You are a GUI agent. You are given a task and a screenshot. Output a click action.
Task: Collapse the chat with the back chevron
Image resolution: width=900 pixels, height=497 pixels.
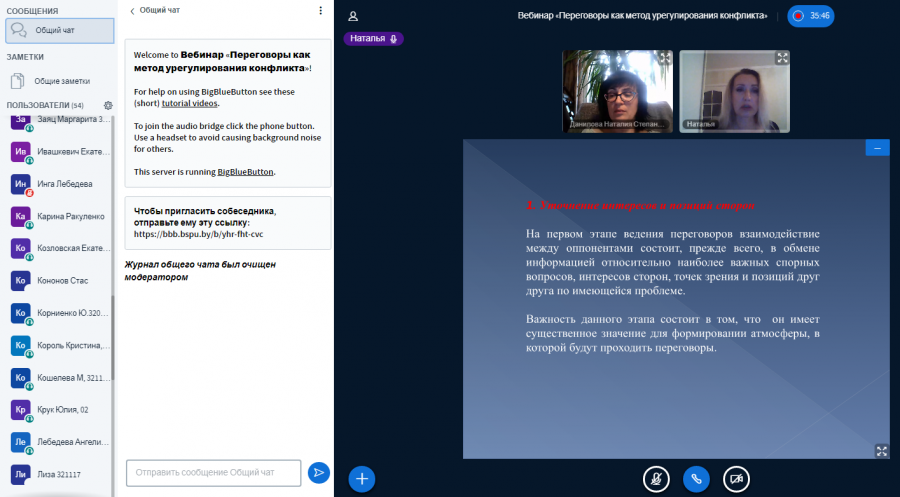tap(133, 11)
